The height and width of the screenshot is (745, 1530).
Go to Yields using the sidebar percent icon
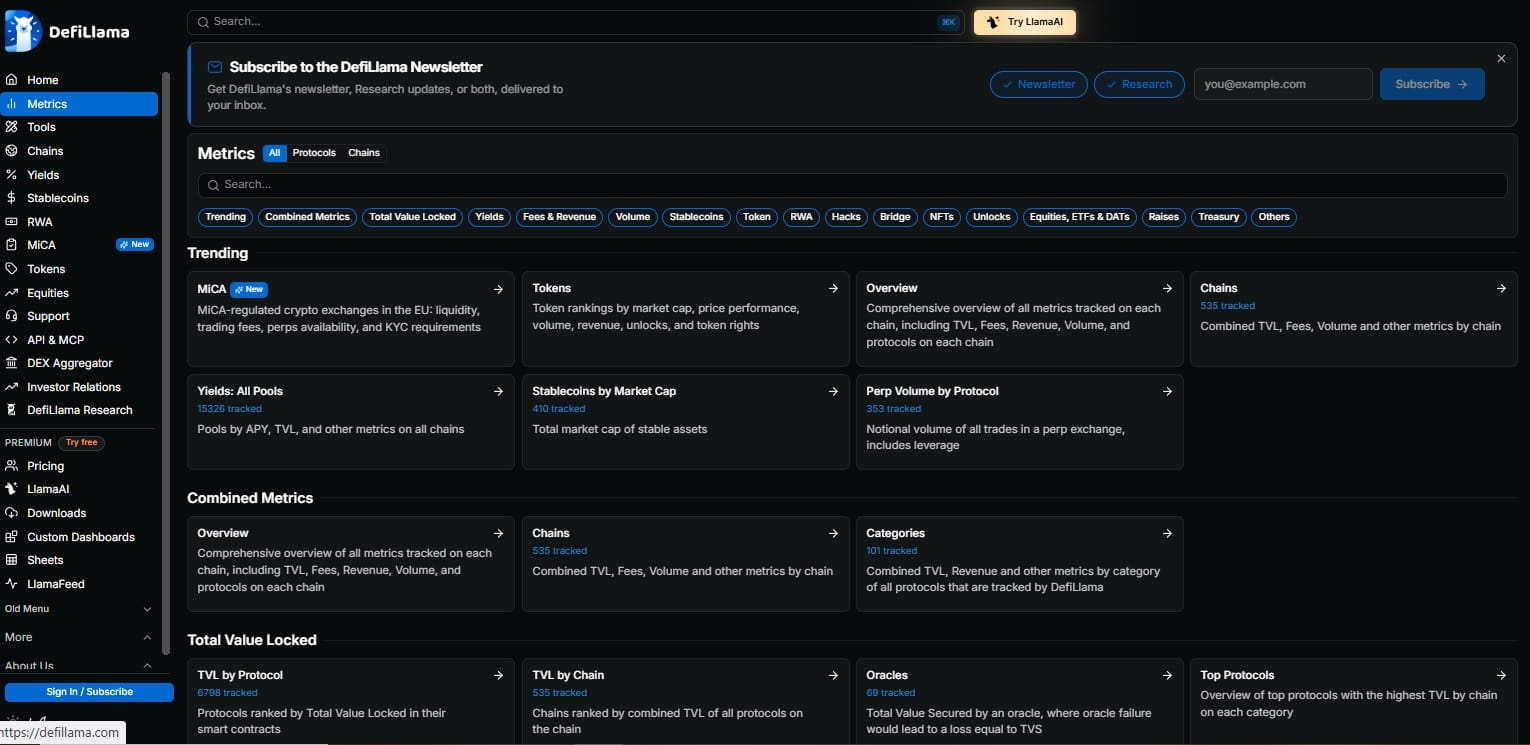(11, 175)
